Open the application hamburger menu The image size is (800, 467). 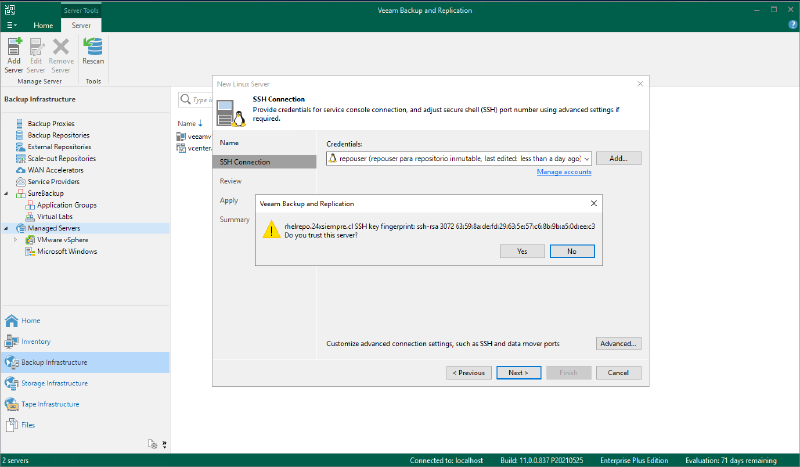(x=11, y=25)
